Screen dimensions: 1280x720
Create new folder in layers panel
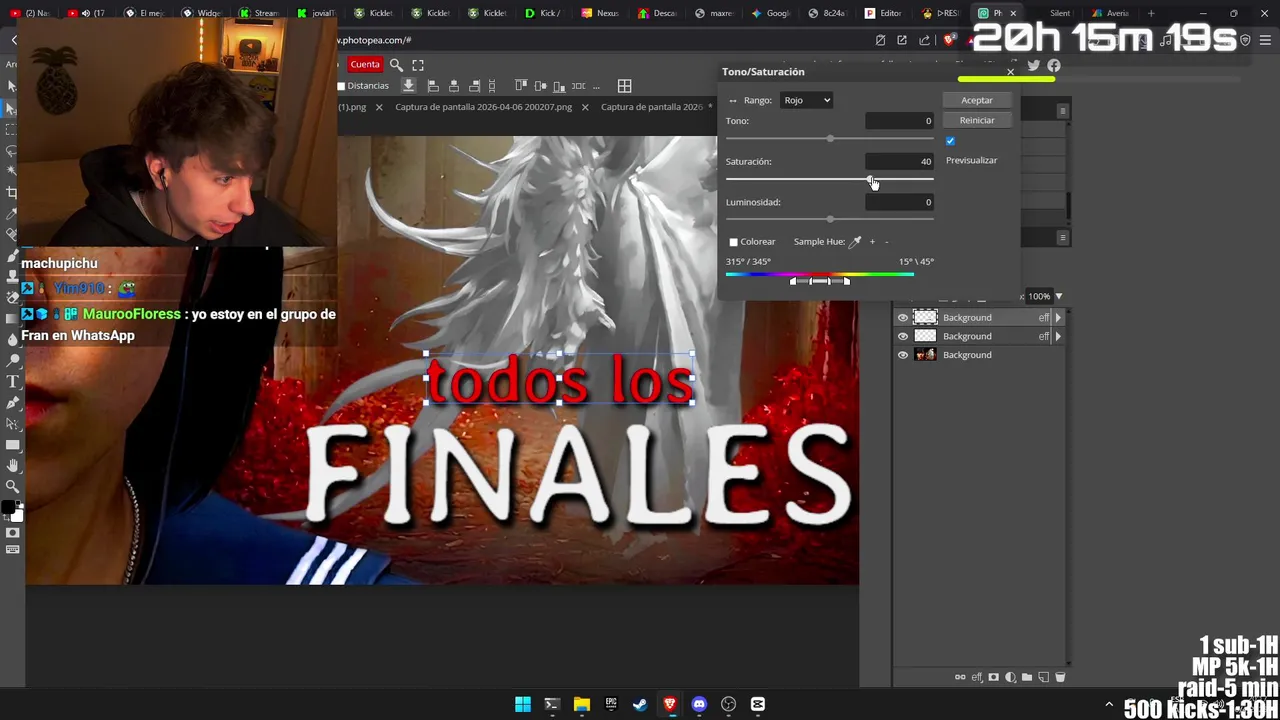(x=1027, y=677)
